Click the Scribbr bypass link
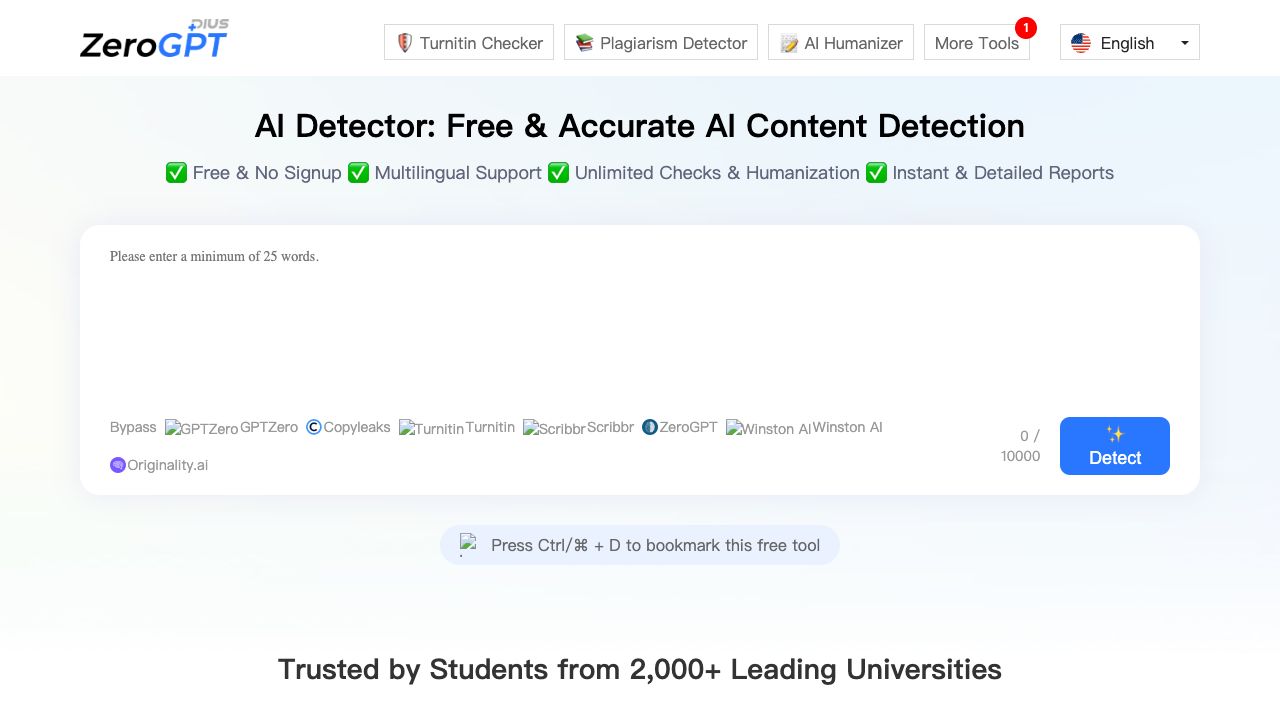 pos(579,428)
